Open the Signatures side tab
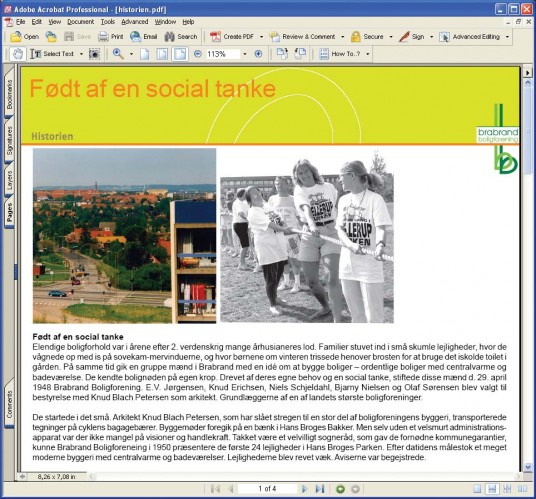536x499 pixels. coord(9,140)
